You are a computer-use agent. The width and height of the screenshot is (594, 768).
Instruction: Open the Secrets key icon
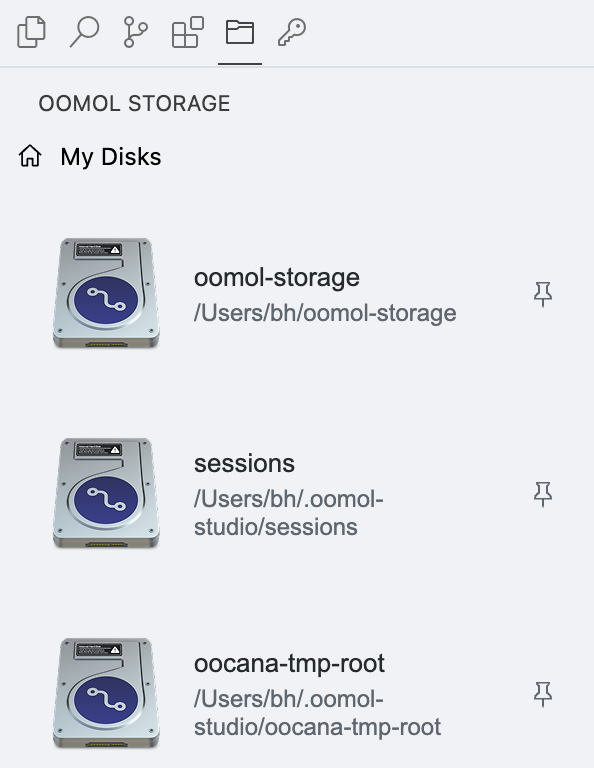coord(292,32)
